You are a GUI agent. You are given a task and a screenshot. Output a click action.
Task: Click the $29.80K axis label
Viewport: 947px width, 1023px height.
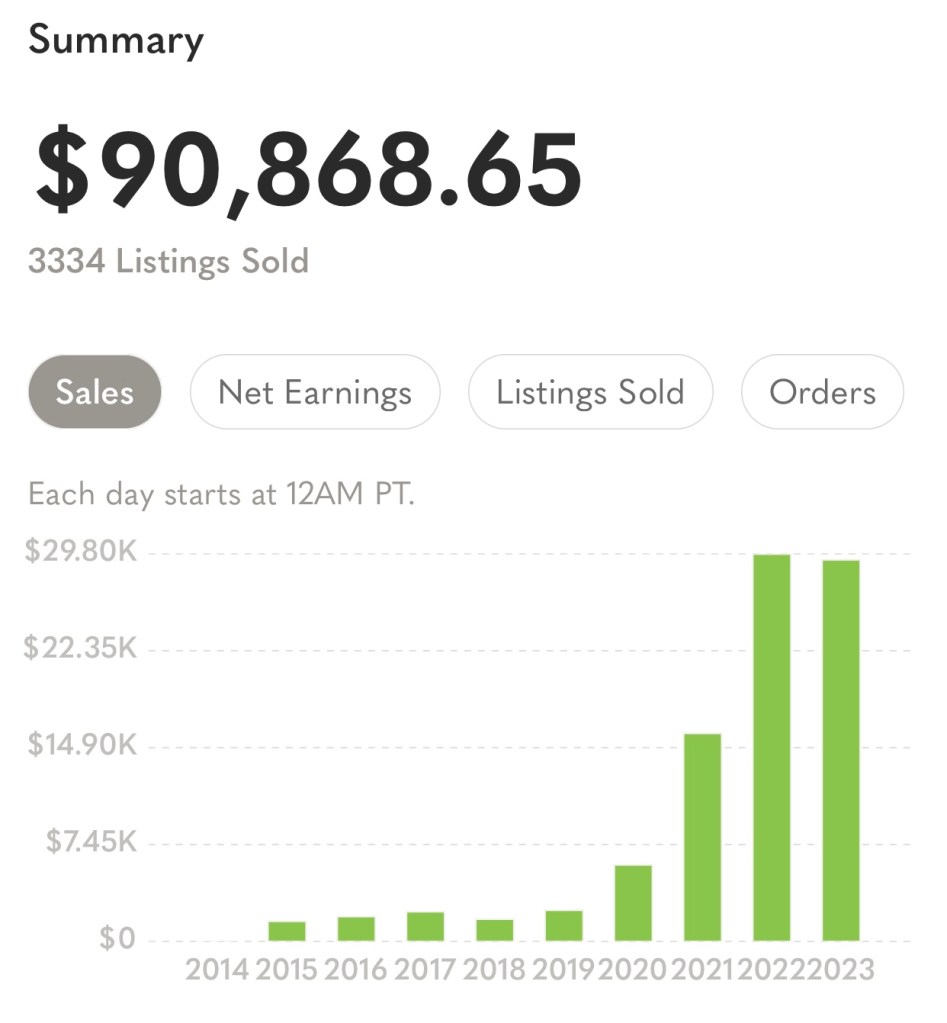click(x=81, y=551)
